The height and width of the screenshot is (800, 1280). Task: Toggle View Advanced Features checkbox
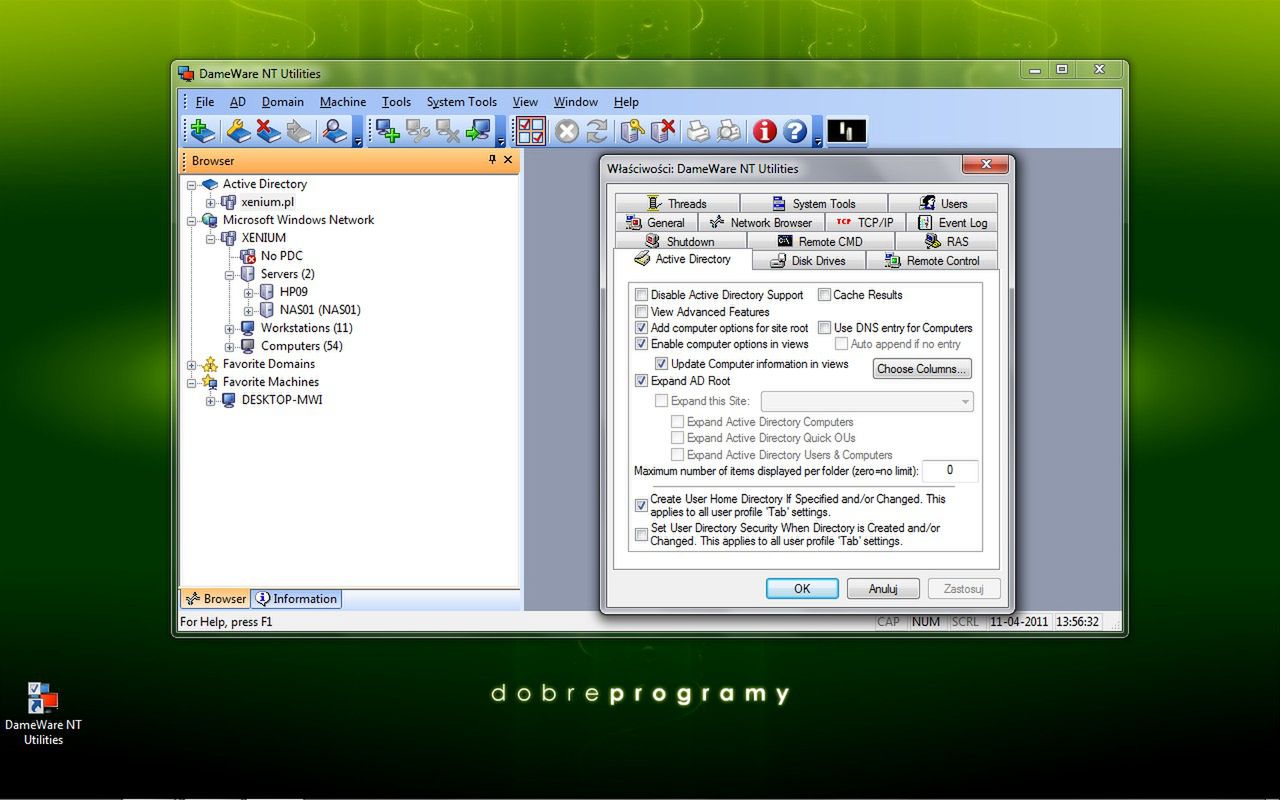(642, 312)
